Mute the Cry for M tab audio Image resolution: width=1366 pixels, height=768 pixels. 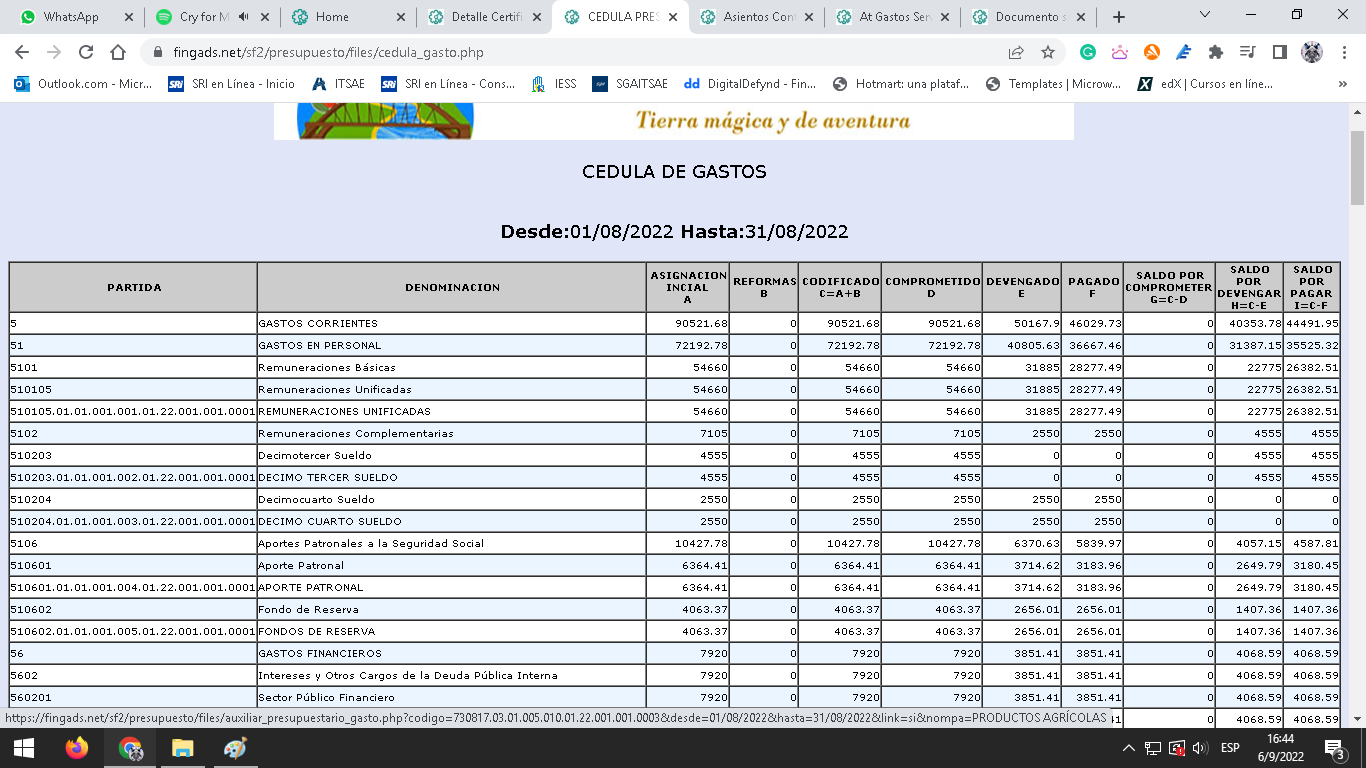pyautogui.click(x=243, y=17)
